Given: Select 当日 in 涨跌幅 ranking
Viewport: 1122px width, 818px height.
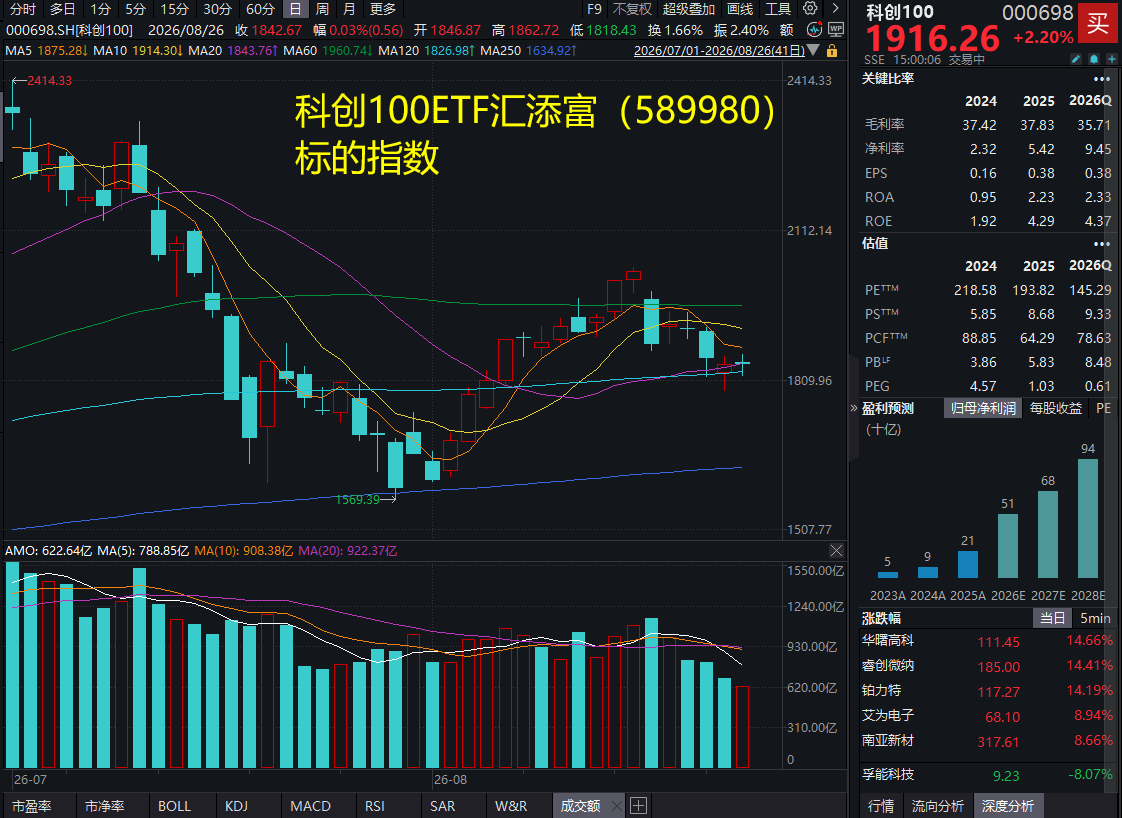Looking at the screenshot, I should click(x=1052, y=618).
